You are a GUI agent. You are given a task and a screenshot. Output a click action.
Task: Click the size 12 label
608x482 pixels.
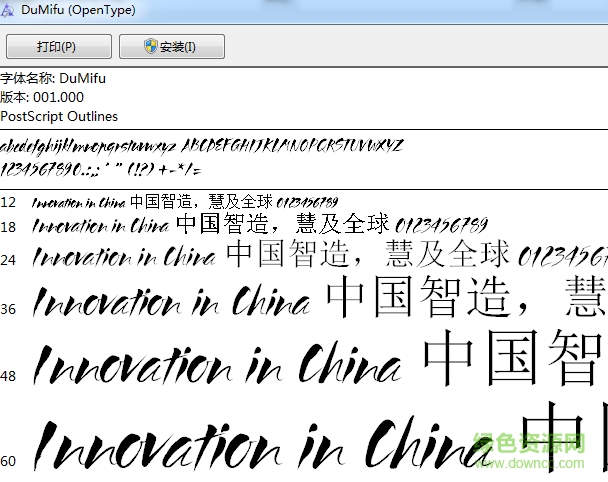point(8,202)
